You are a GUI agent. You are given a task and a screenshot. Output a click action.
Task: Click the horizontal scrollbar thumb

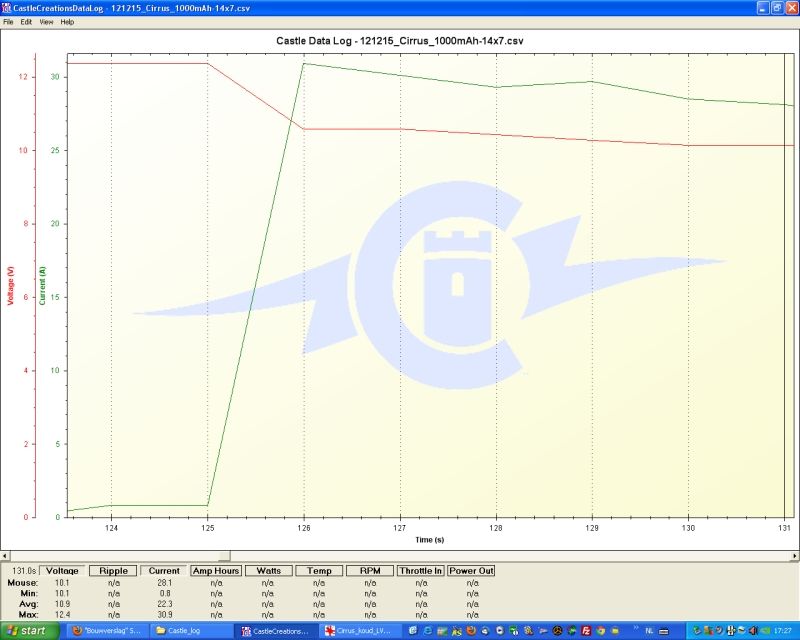pyautogui.click(x=224, y=556)
